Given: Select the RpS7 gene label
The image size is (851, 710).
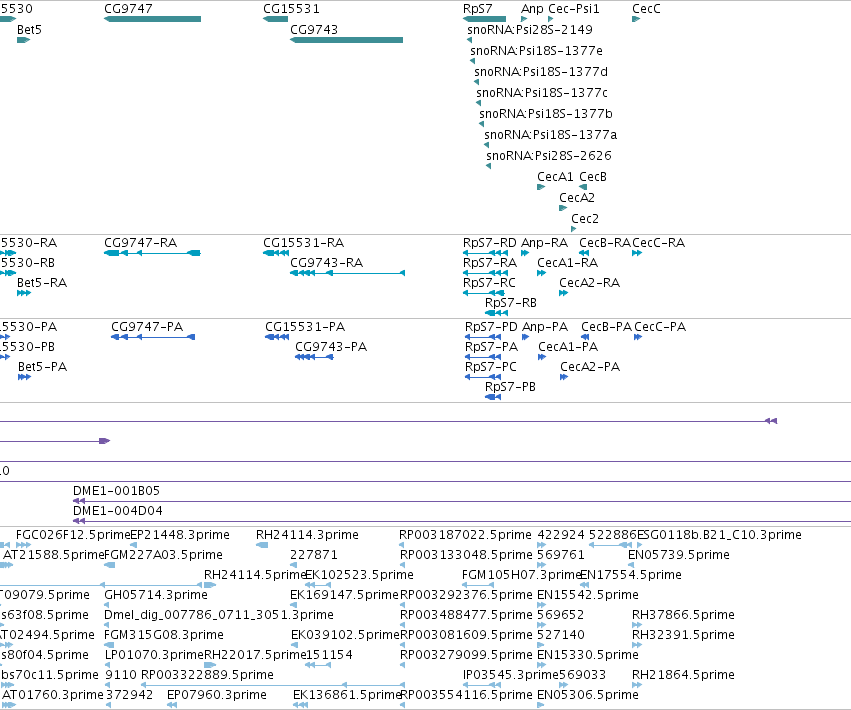Looking at the screenshot, I should click(x=478, y=9).
